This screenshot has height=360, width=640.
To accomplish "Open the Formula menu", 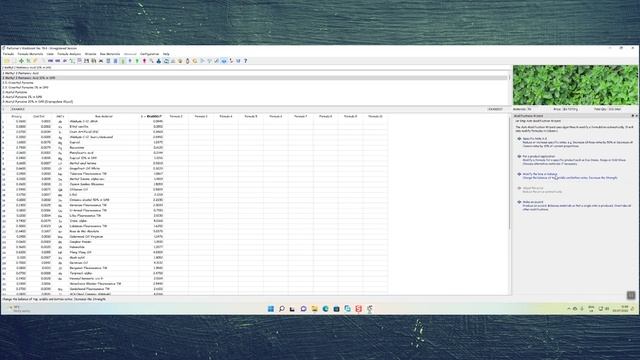I will [8, 54].
